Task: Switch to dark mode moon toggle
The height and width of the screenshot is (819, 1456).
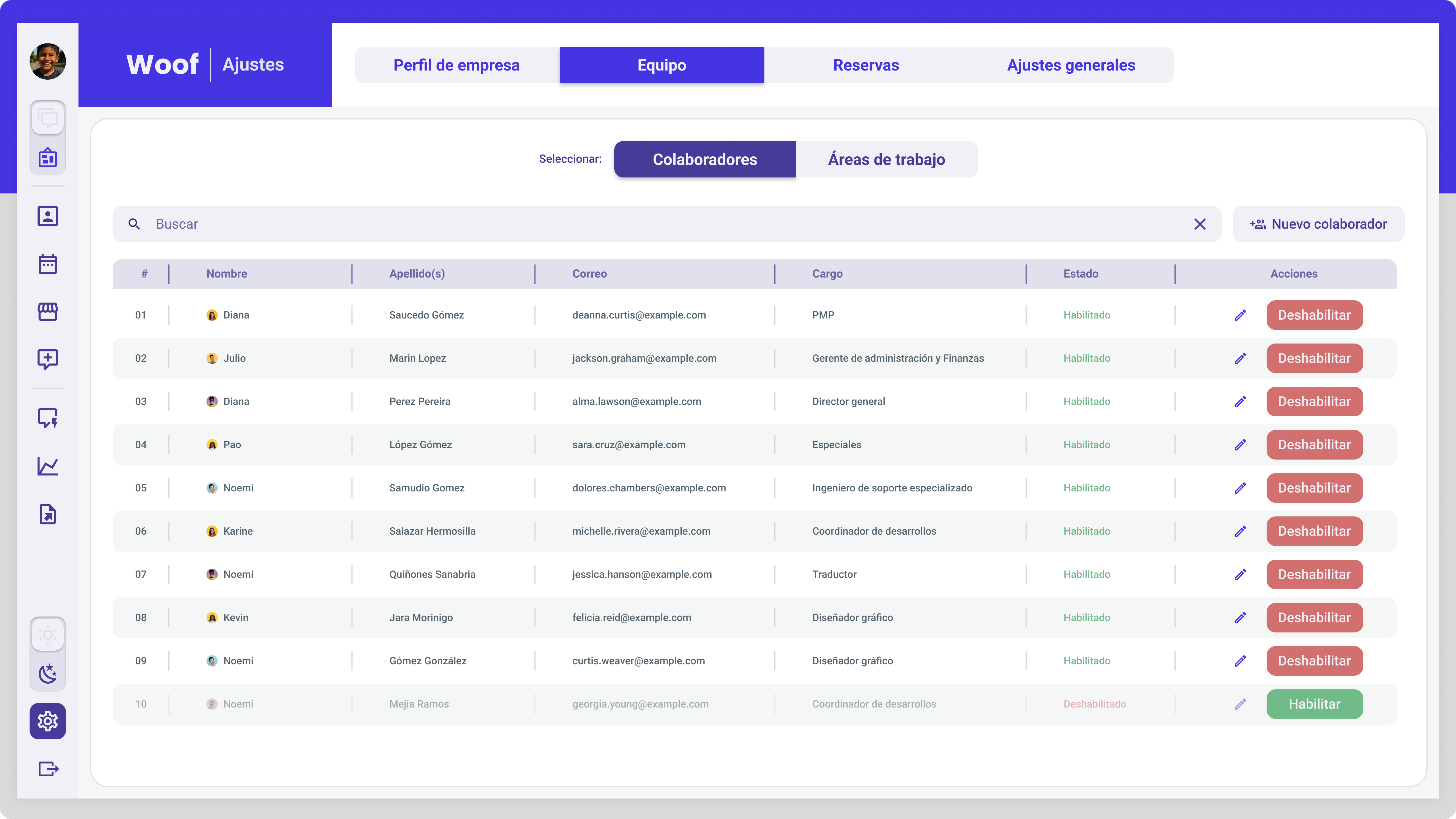Action: coord(47,673)
